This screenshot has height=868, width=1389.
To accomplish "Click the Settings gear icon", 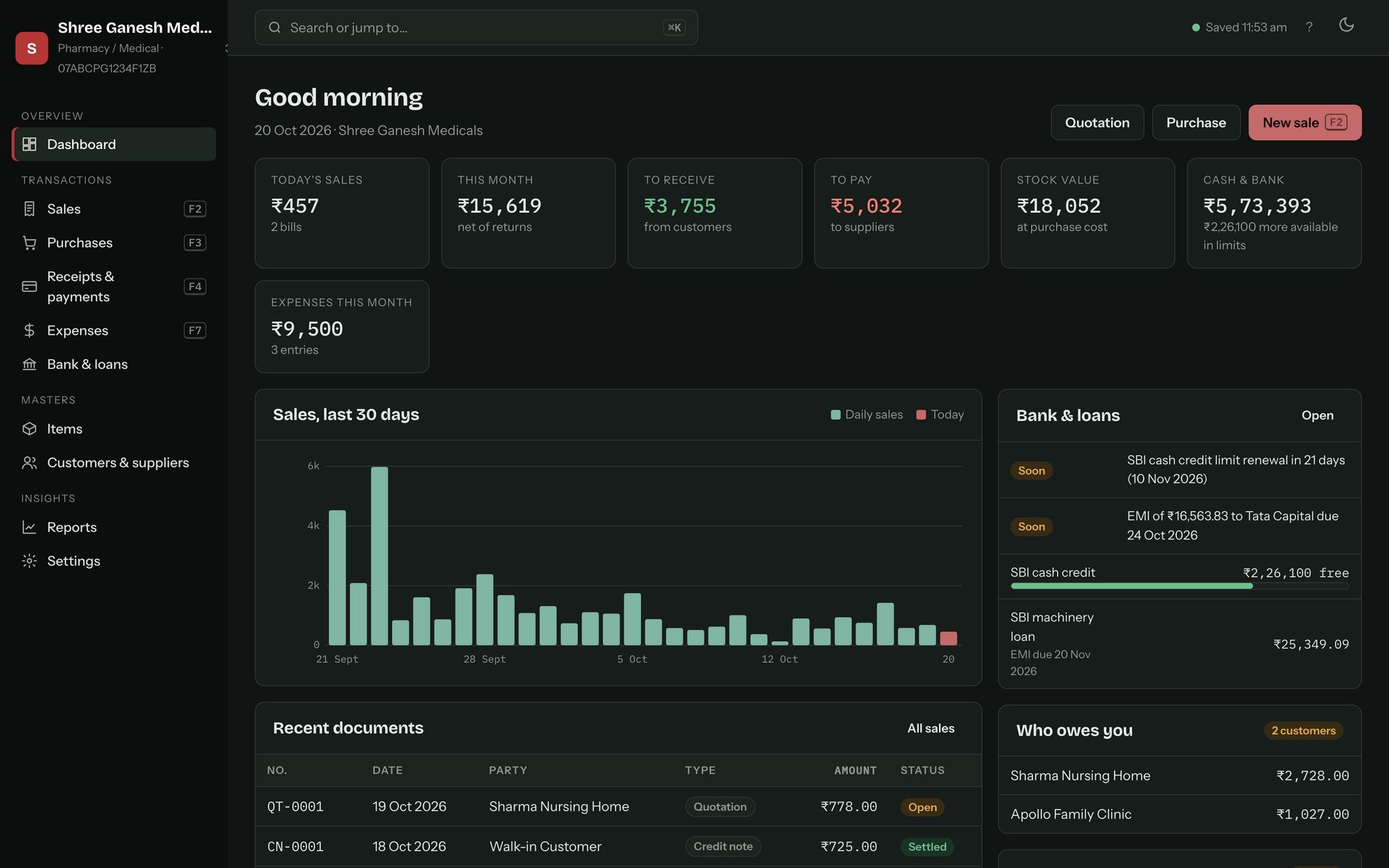I will [29, 561].
